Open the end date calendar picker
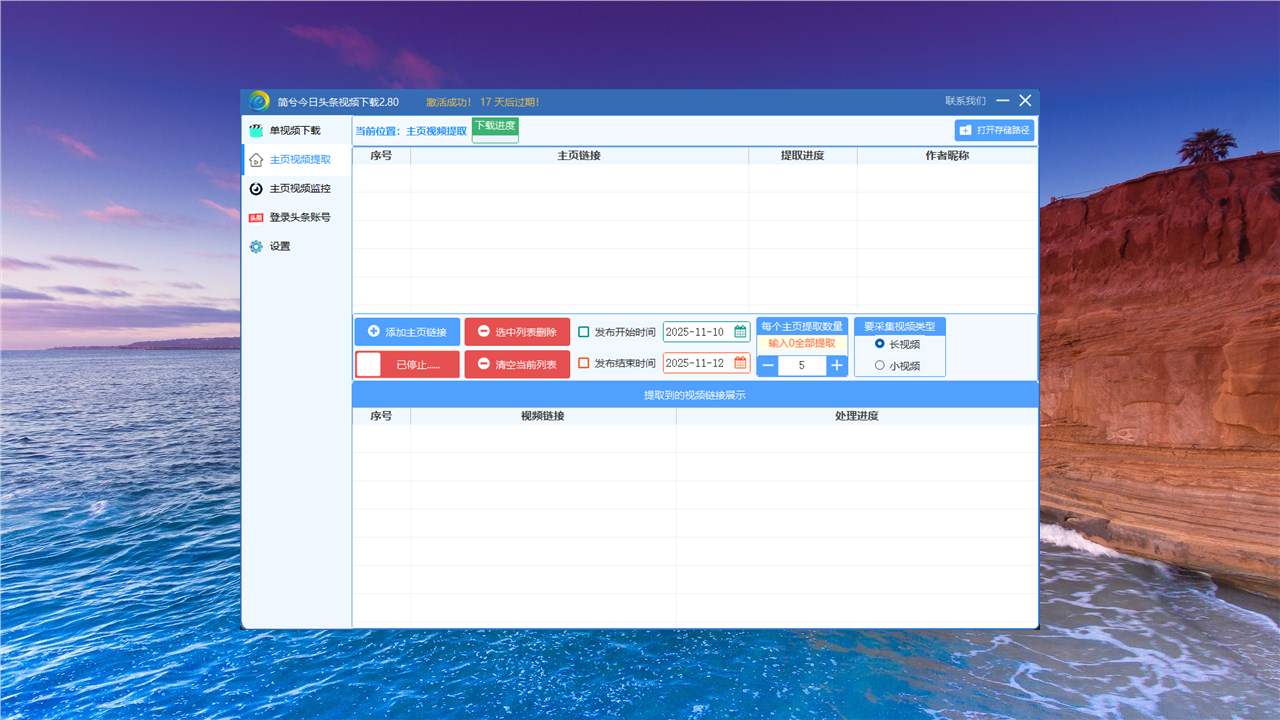The image size is (1280, 720). tap(740, 363)
